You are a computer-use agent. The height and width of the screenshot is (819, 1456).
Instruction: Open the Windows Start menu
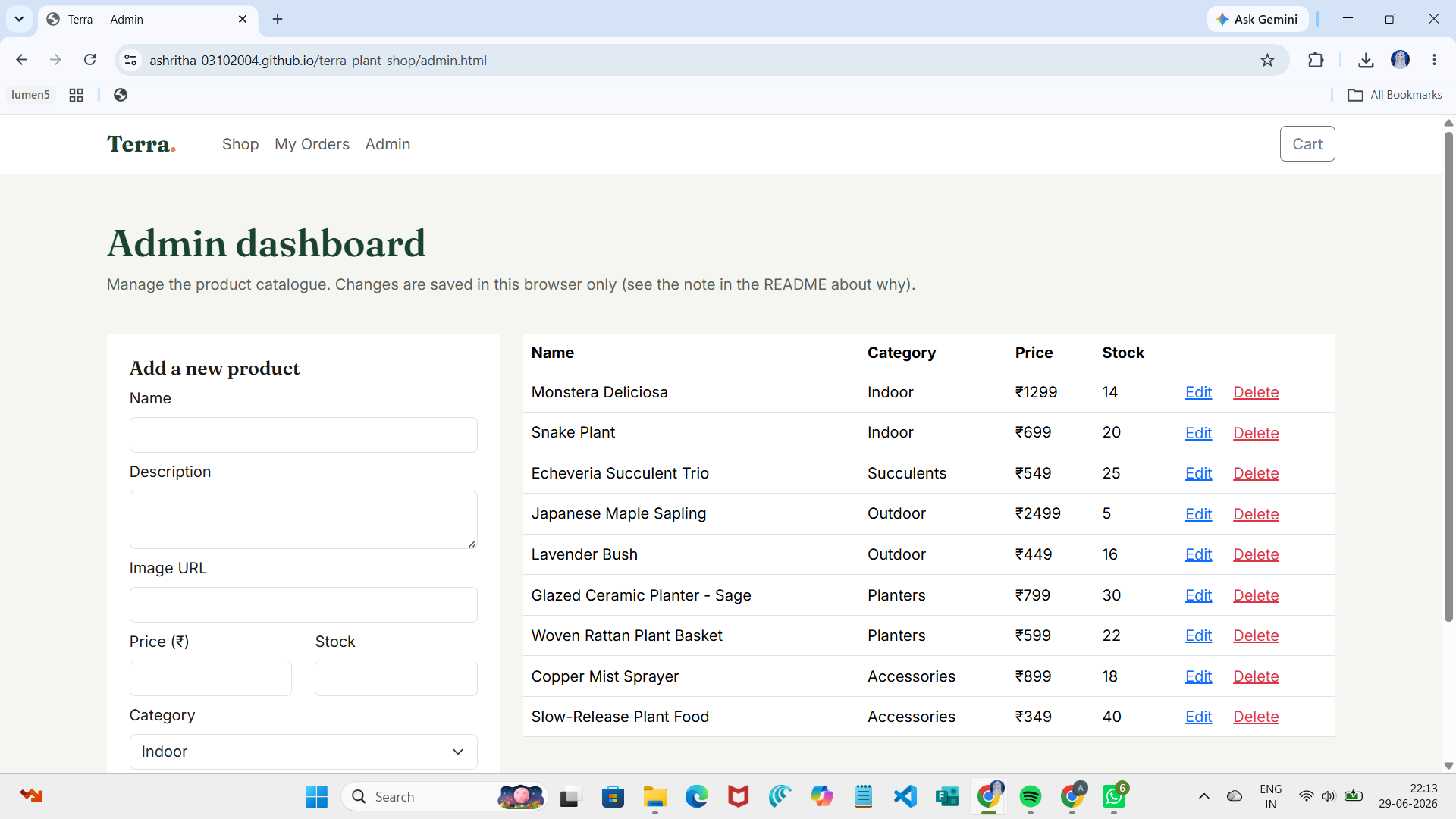coord(316,796)
